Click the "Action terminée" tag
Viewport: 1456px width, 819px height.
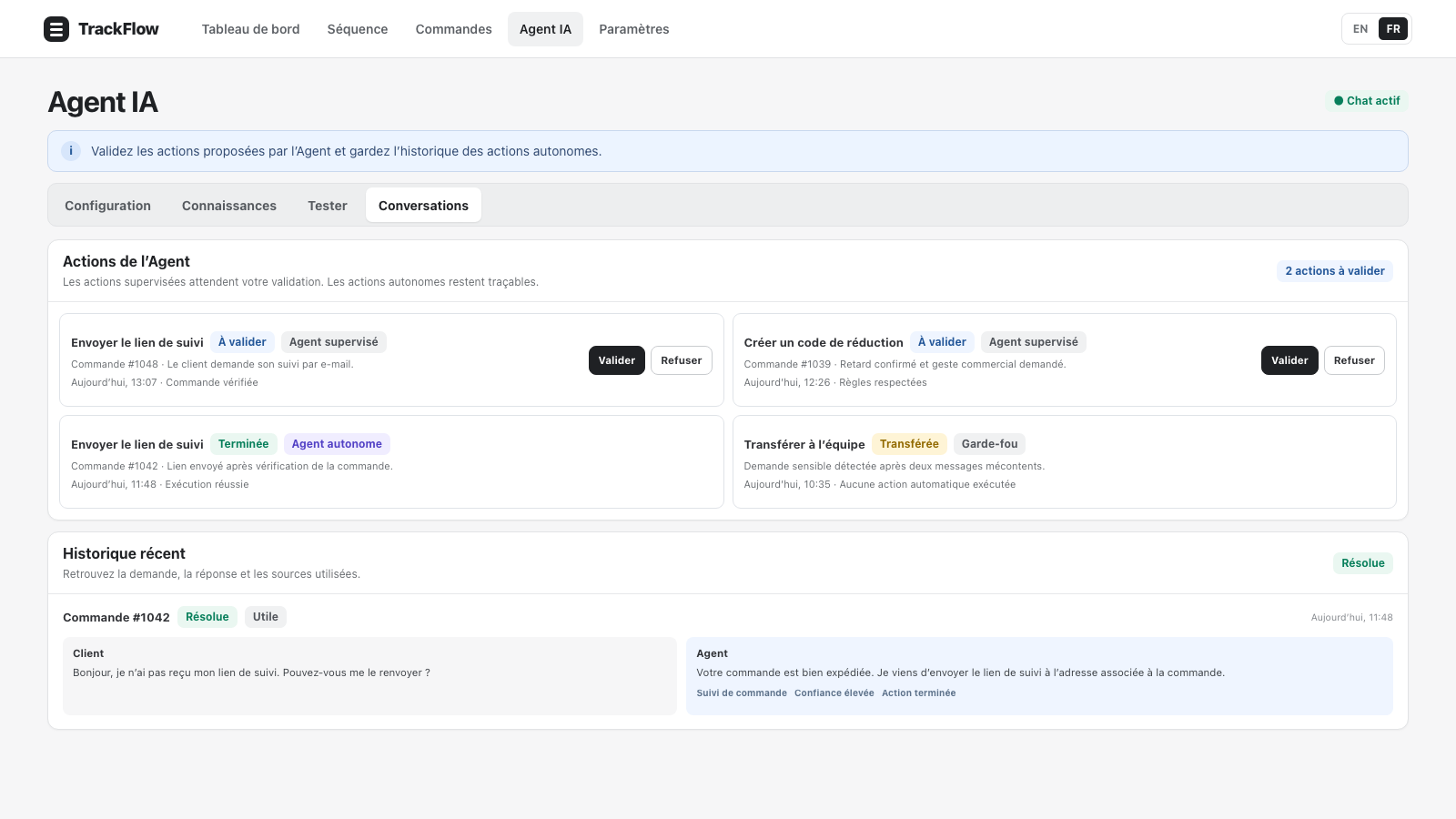pos(919,693)
